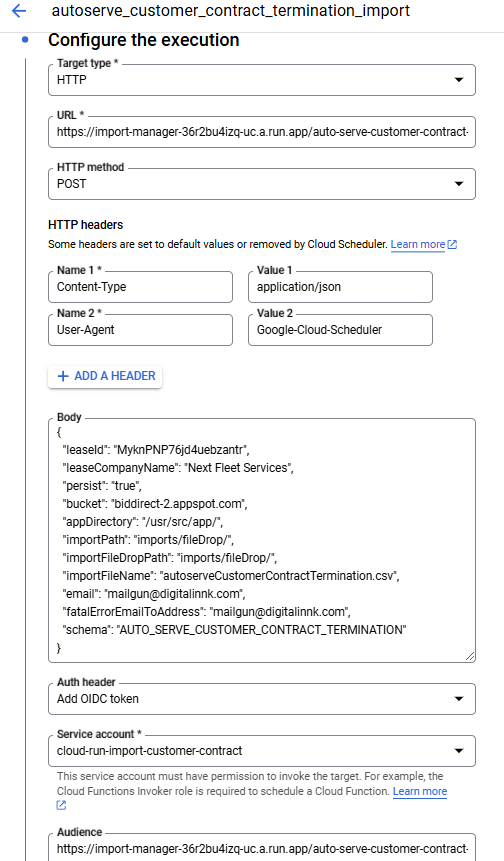
Task: Click into the URL input field
Action: tap(262, 132)
